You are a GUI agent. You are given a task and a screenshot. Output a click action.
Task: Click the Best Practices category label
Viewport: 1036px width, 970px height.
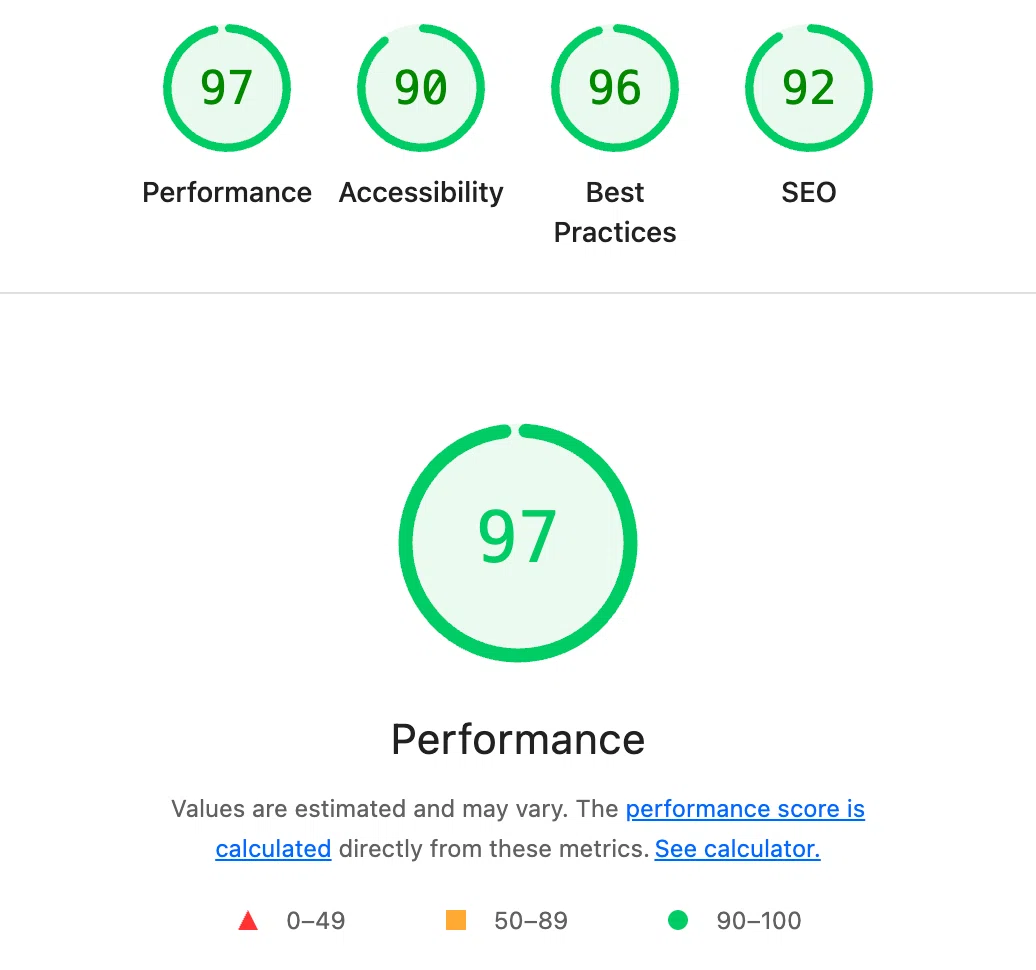coord(614,212)
